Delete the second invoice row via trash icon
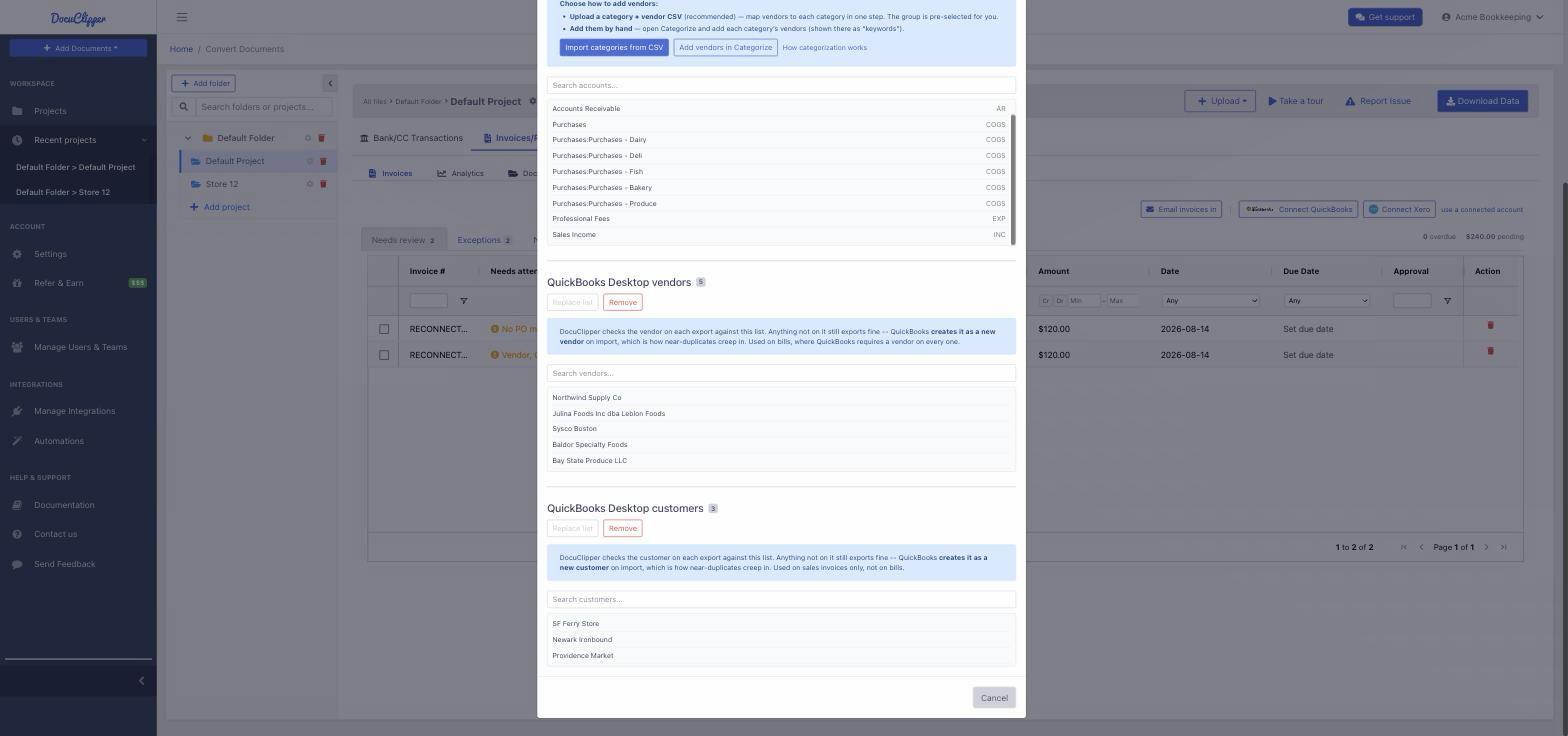Viewport: 1568px width, 736px height. point(1490,351)
